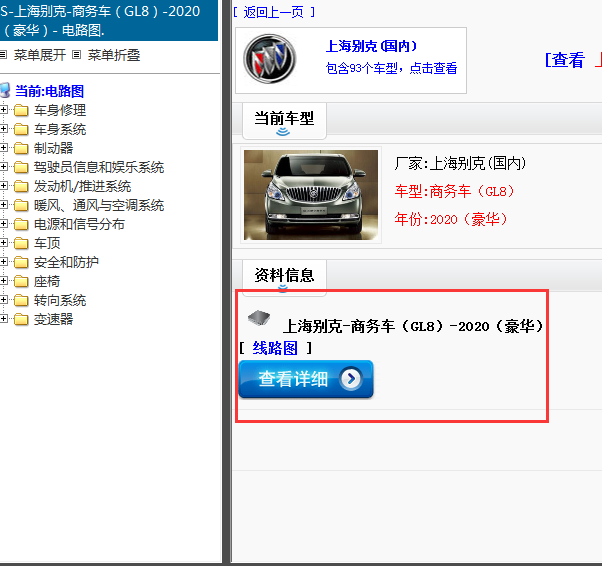Select the 当前车型 tab
This screenshot has width=602, height=566.
point(284,121)
